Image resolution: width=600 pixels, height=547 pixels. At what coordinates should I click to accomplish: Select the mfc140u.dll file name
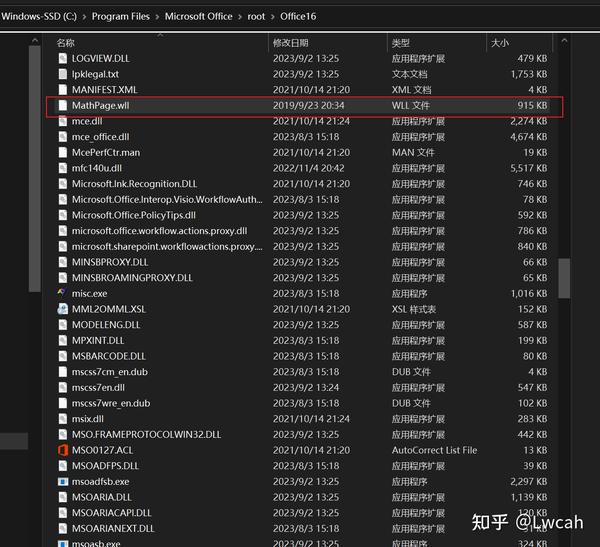97,168
